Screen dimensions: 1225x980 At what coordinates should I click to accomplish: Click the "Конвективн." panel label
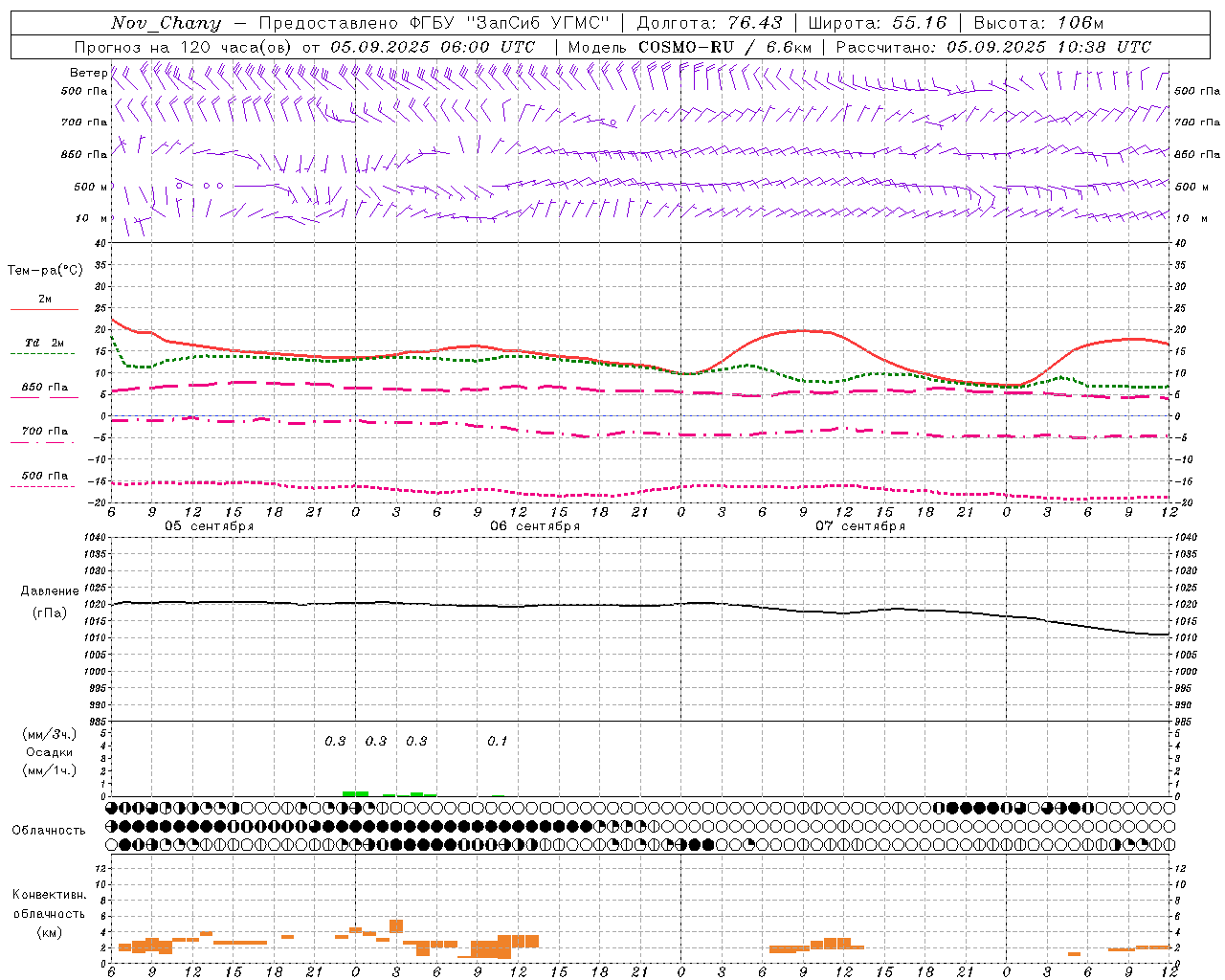[49, 895]
